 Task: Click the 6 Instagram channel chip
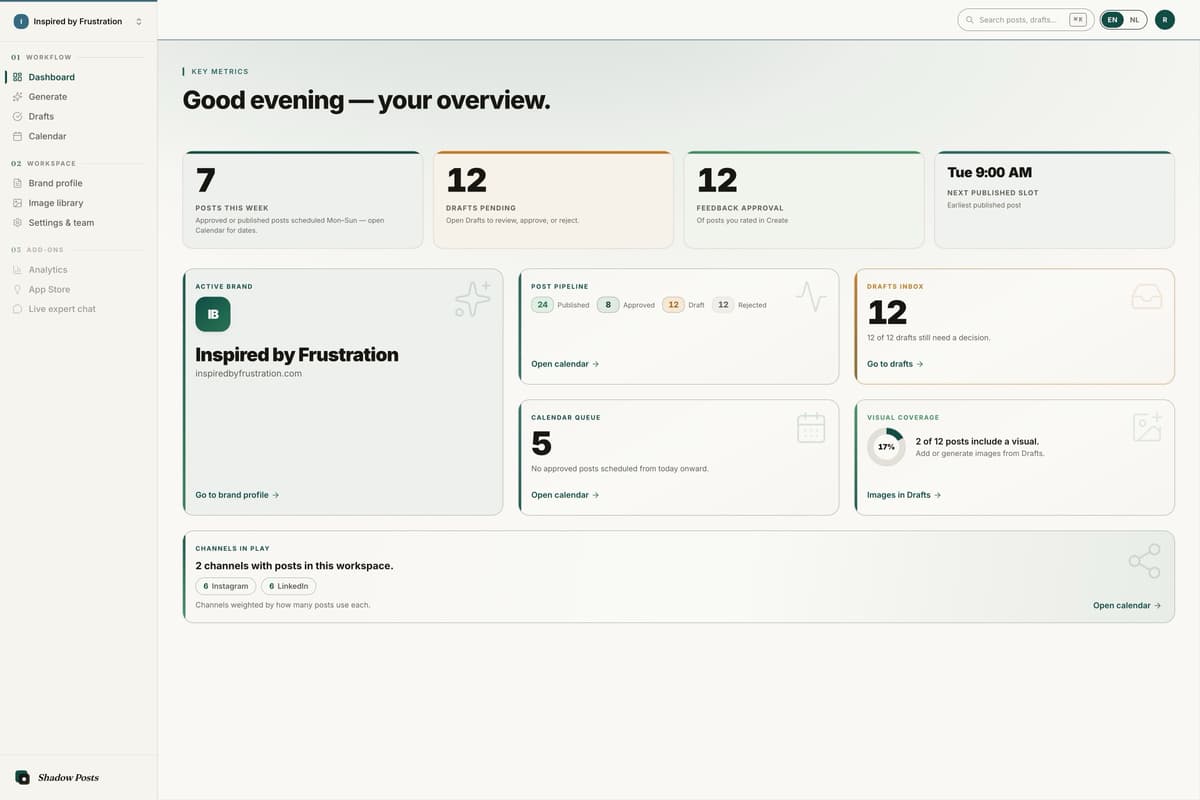point(225,586)
